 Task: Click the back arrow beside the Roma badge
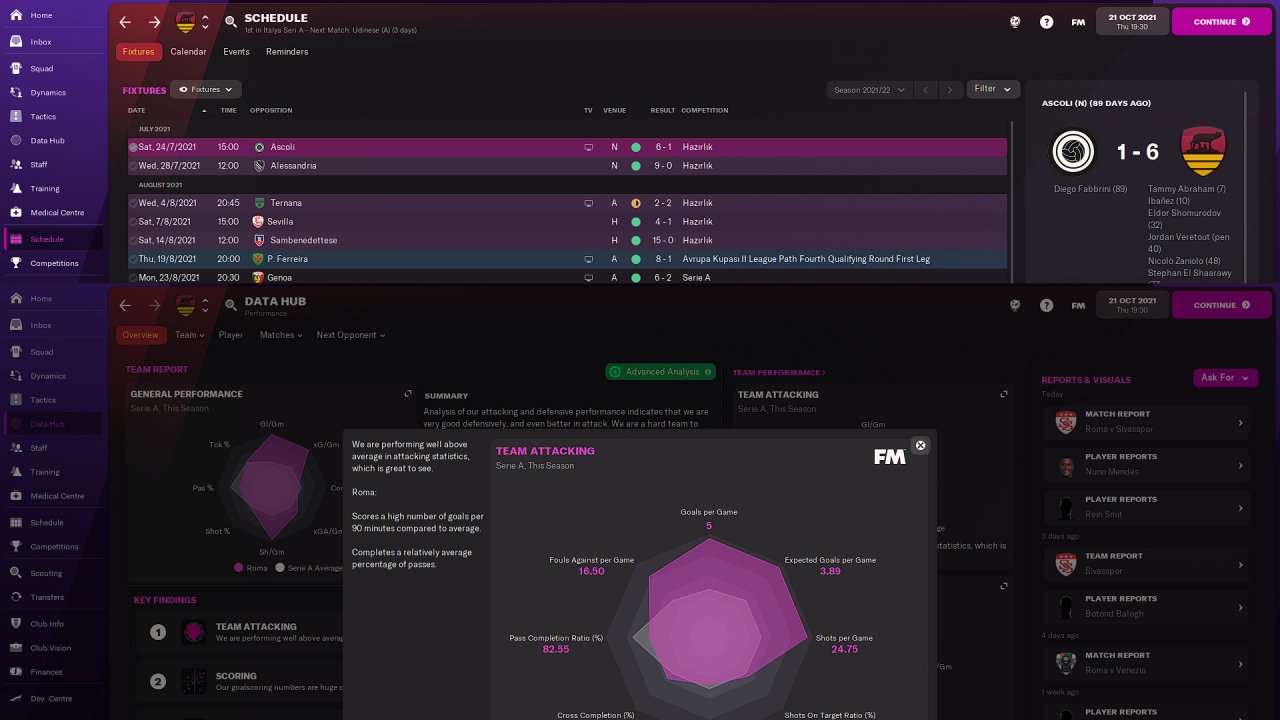125,21
